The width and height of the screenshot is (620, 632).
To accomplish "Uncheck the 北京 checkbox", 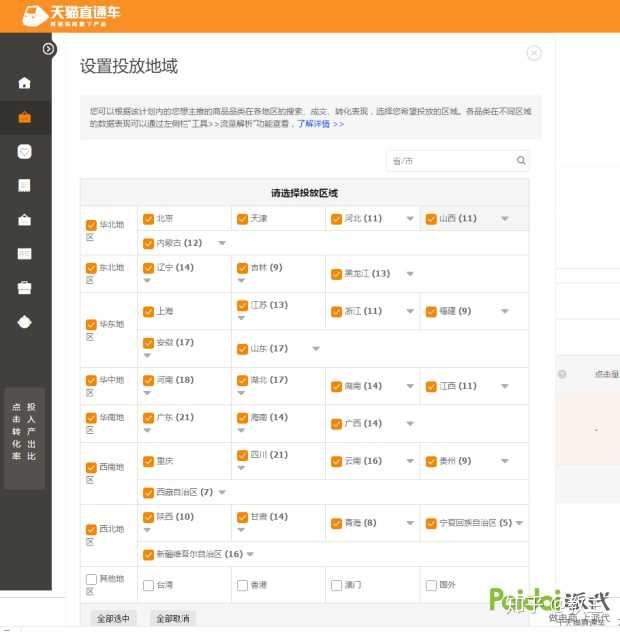I will pyautogui.click(x=149, y=219).
